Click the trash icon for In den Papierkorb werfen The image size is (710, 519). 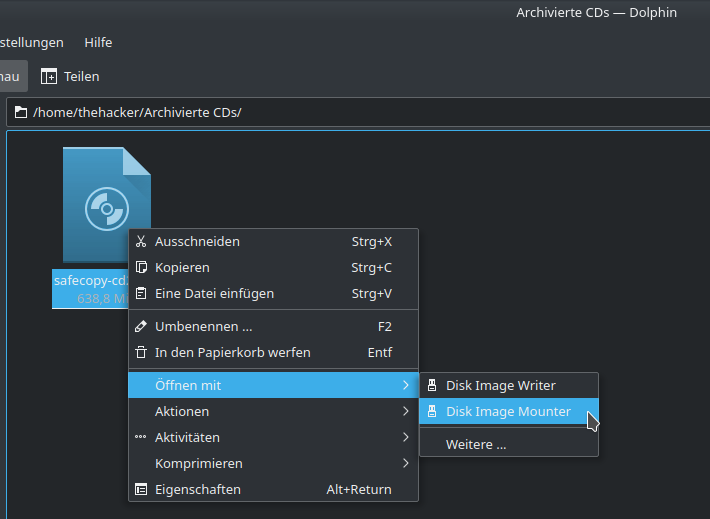click(141, 352)
